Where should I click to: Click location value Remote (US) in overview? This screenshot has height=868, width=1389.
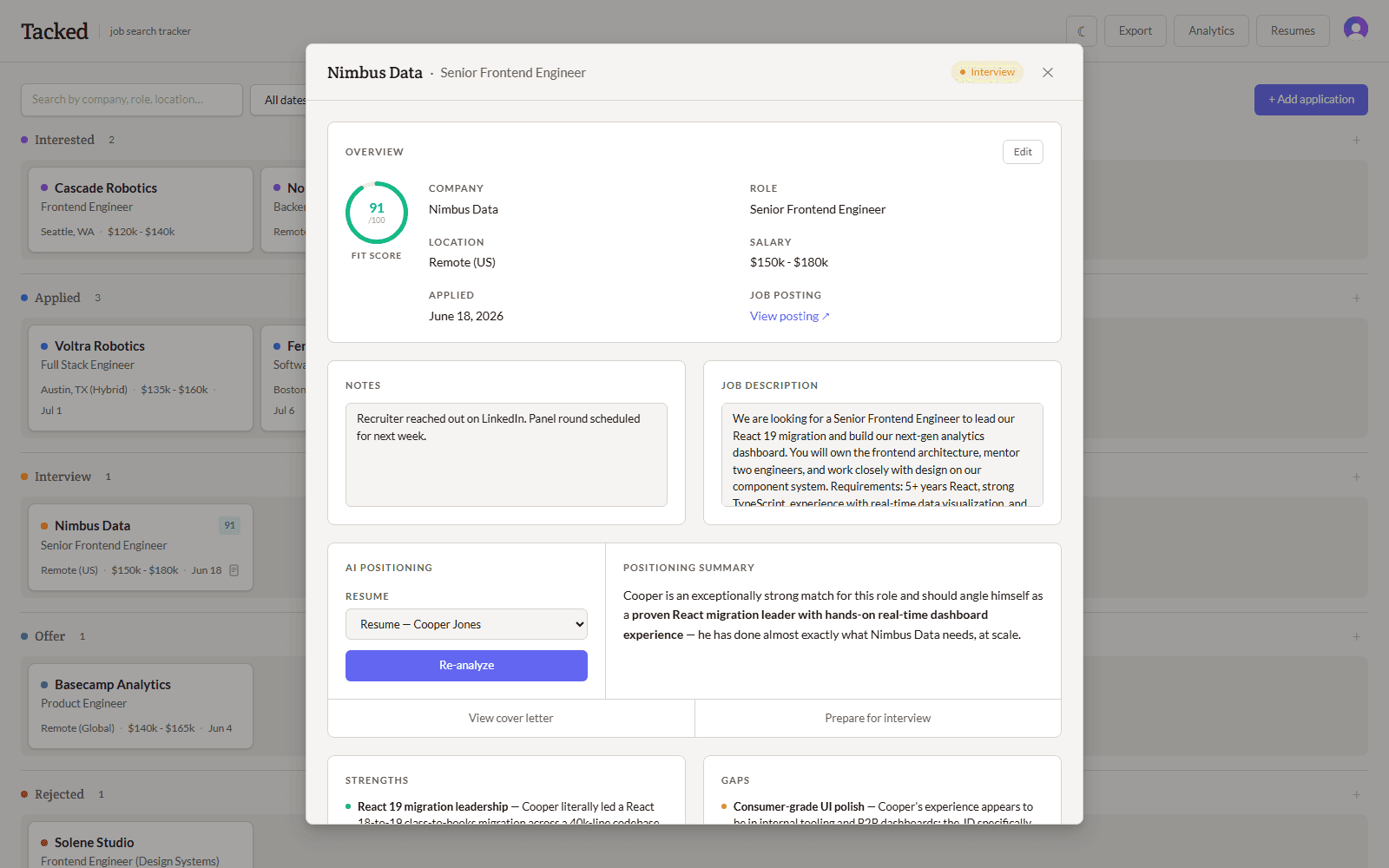pyautogui.click(x=462, y=263)
